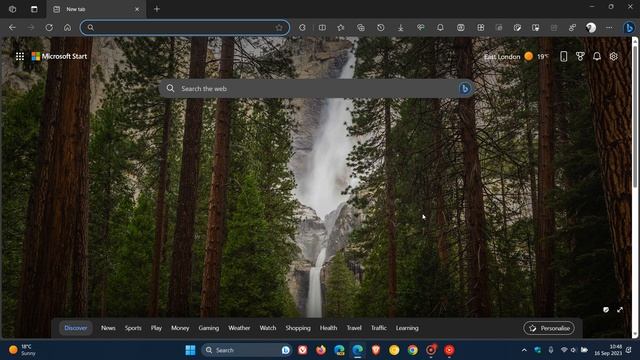Open Browser essentials heart icon

point(420,28)
